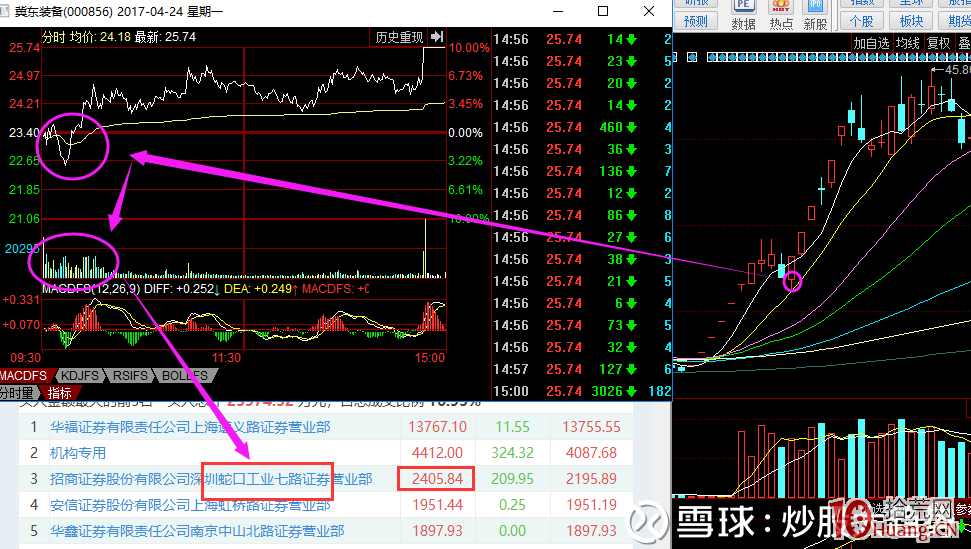Click the buy amount cell 4412.00

[437, 453]
